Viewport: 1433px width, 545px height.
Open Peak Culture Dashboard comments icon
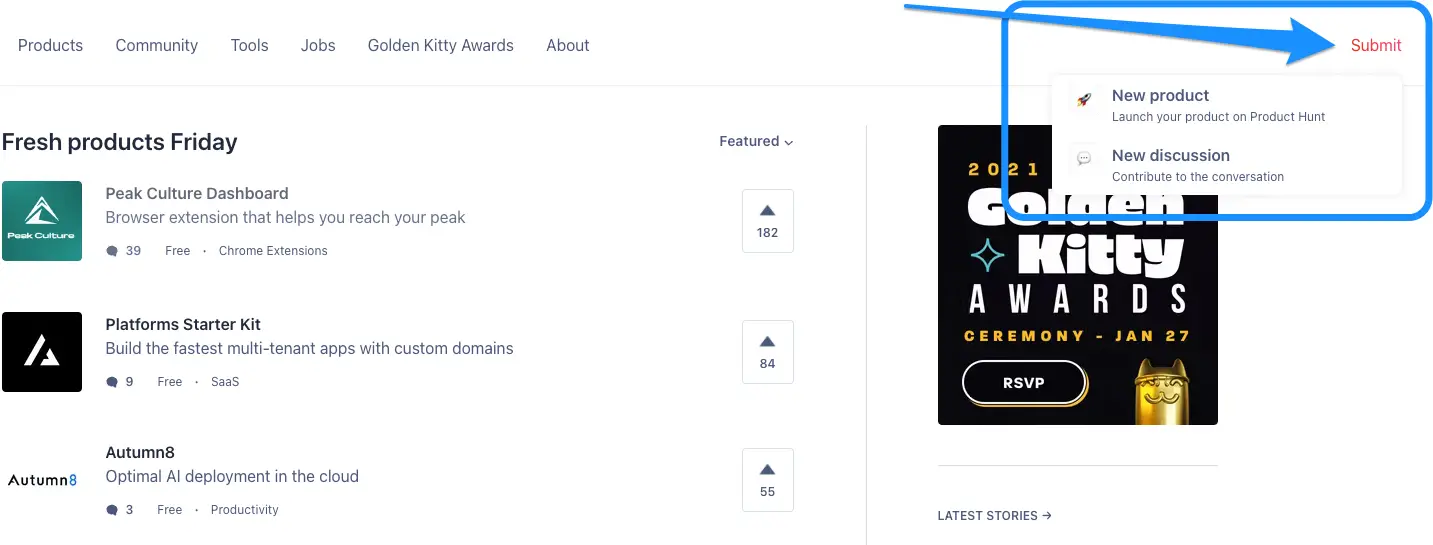(x=112, y=251)
